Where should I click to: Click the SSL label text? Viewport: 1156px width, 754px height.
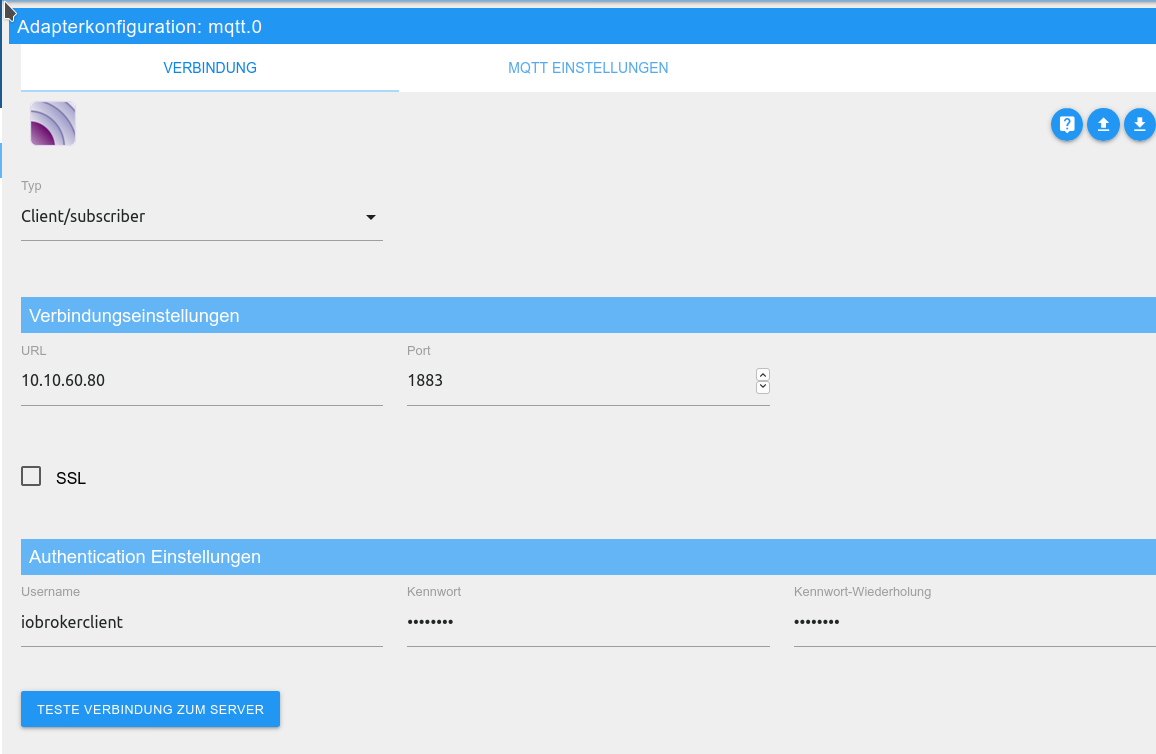pos(71,478)
